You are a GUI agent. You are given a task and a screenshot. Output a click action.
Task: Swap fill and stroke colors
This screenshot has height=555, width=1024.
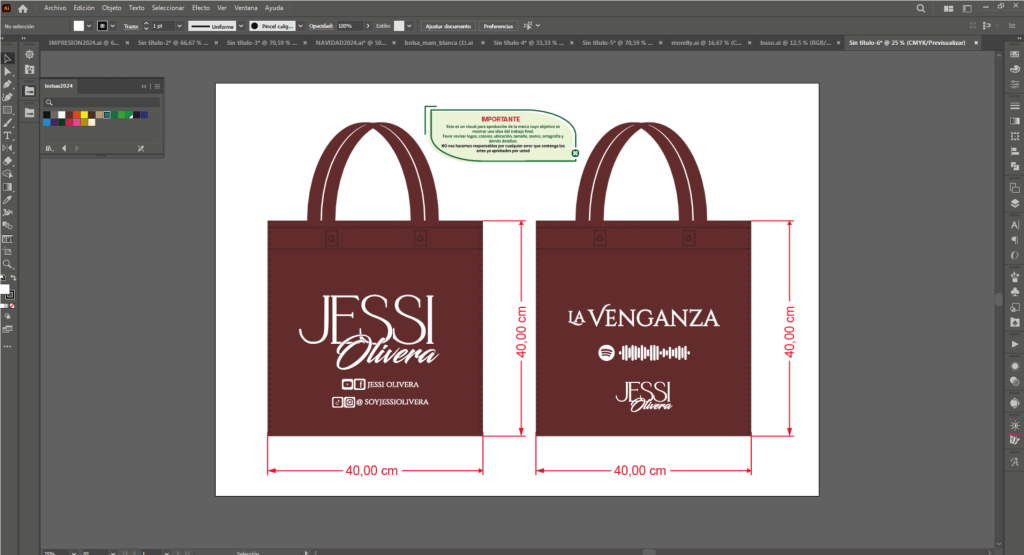tap(13, 278)
